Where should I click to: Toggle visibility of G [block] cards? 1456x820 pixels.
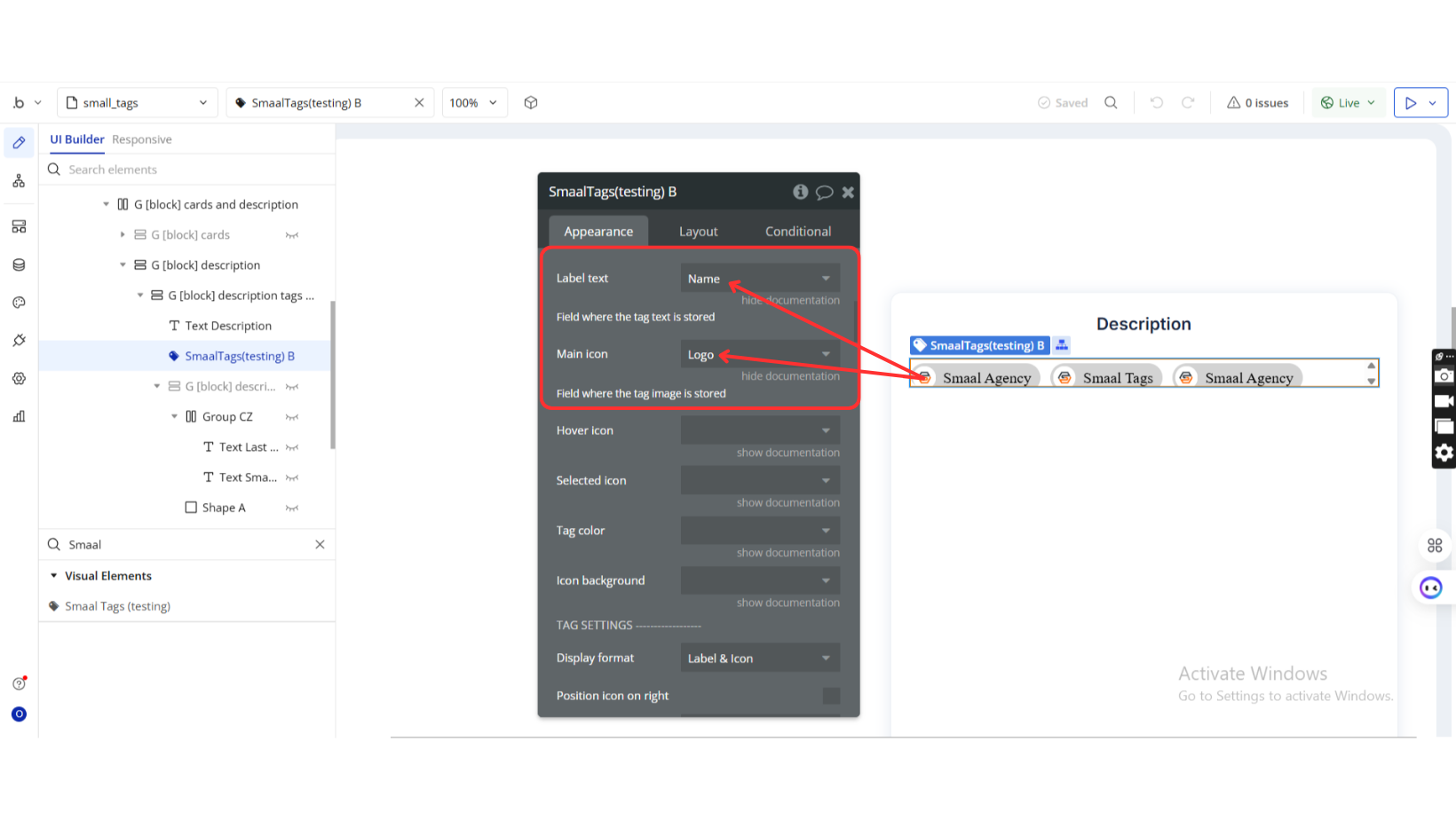click(x=292, y=235)
